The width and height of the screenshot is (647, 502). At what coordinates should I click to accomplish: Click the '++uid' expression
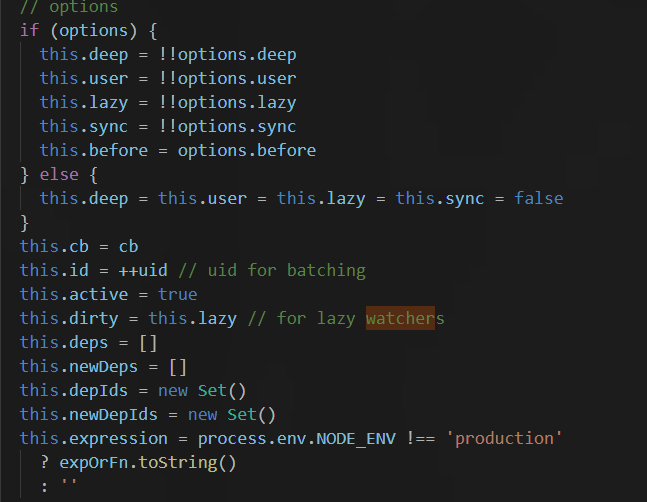click(x=143, y=271)
